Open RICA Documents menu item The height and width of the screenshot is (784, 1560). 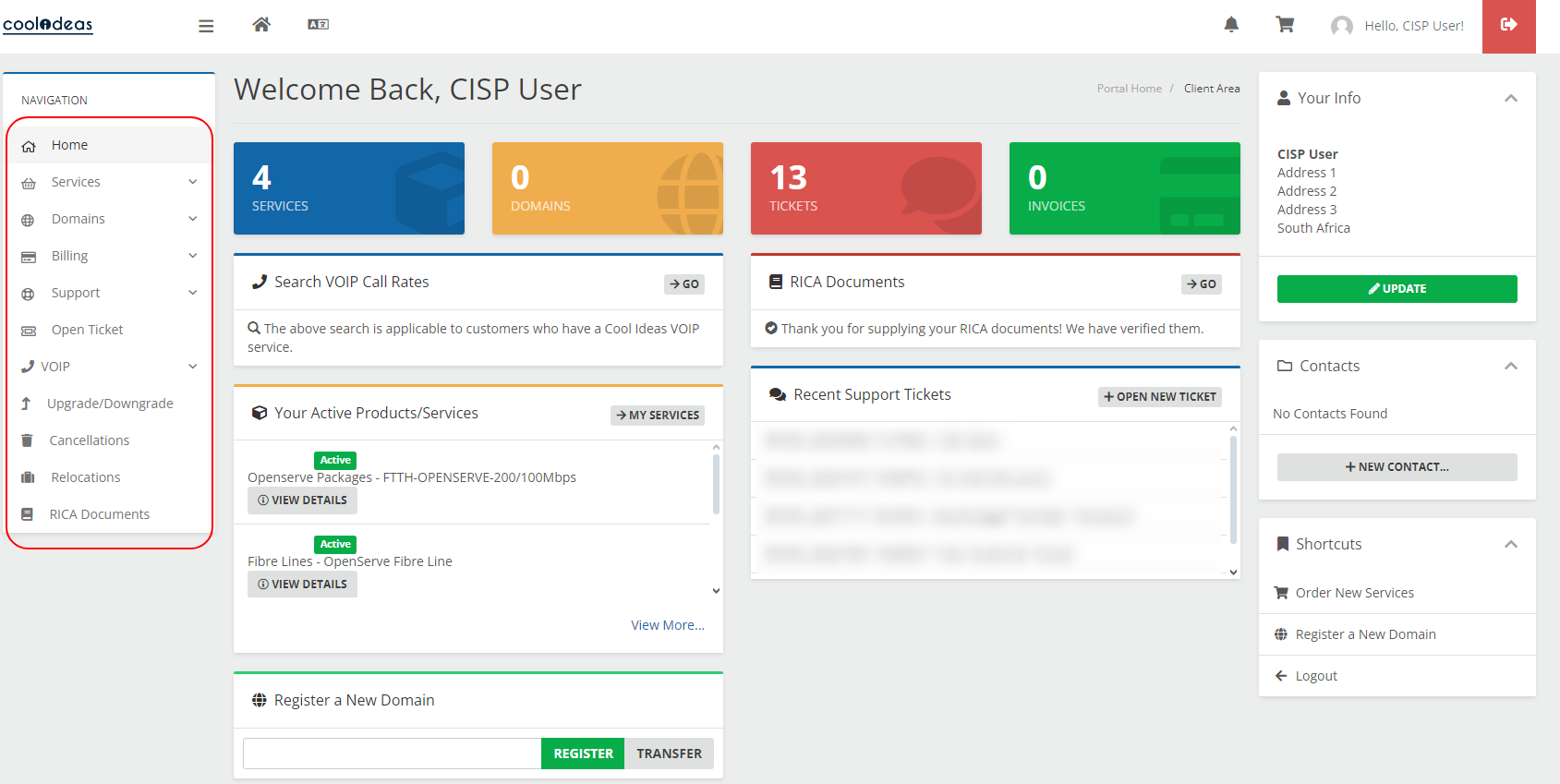(110, 514)
